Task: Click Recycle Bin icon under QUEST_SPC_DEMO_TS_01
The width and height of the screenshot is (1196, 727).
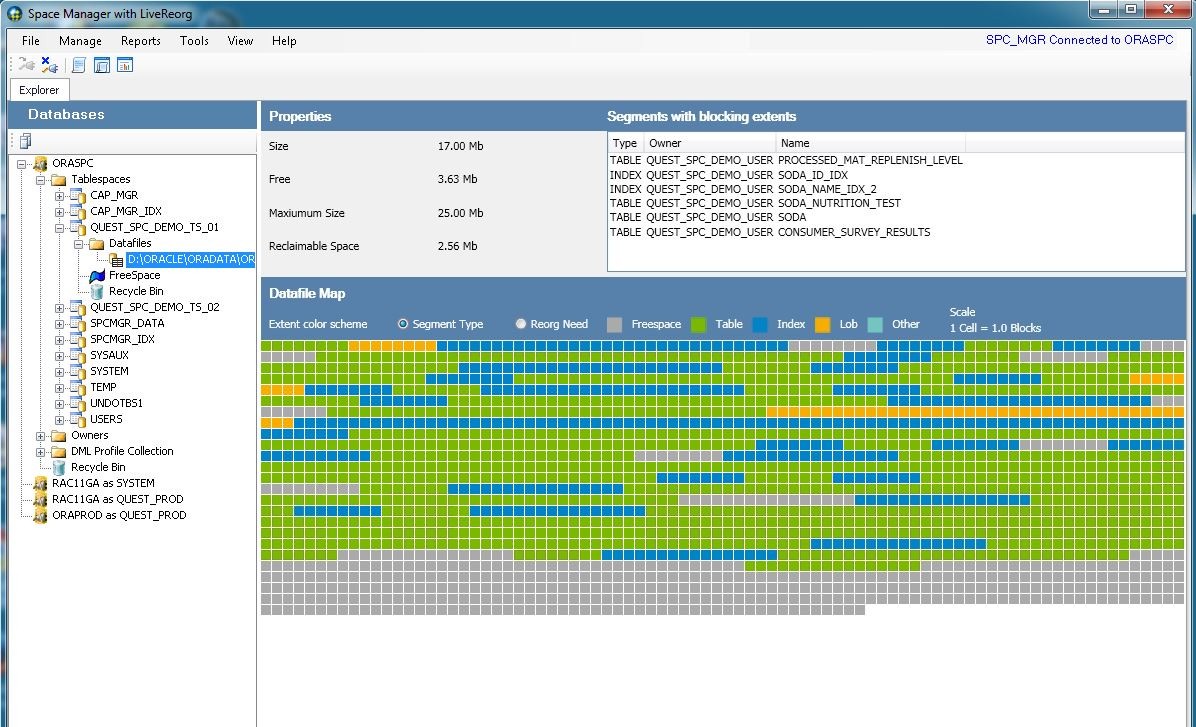Action: (97, 291)
